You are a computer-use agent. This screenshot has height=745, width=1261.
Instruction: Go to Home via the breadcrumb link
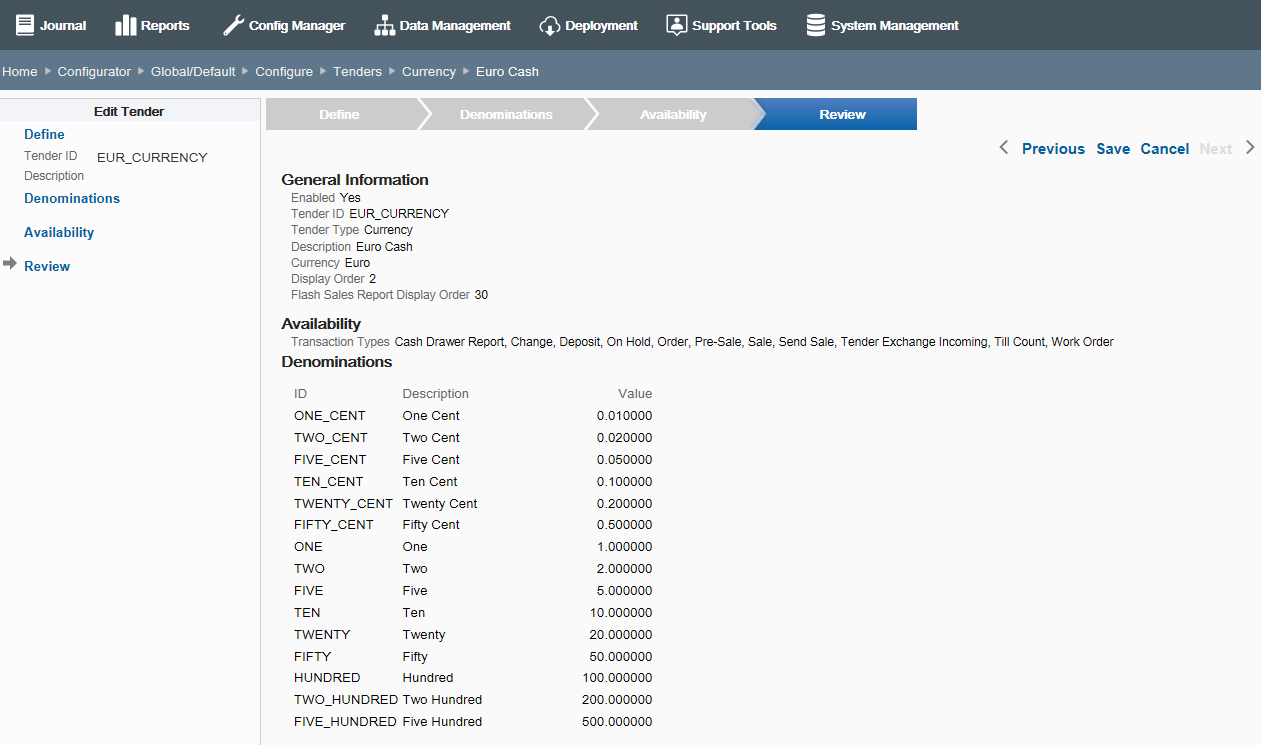pyautogui.click(x=19, y=71)
